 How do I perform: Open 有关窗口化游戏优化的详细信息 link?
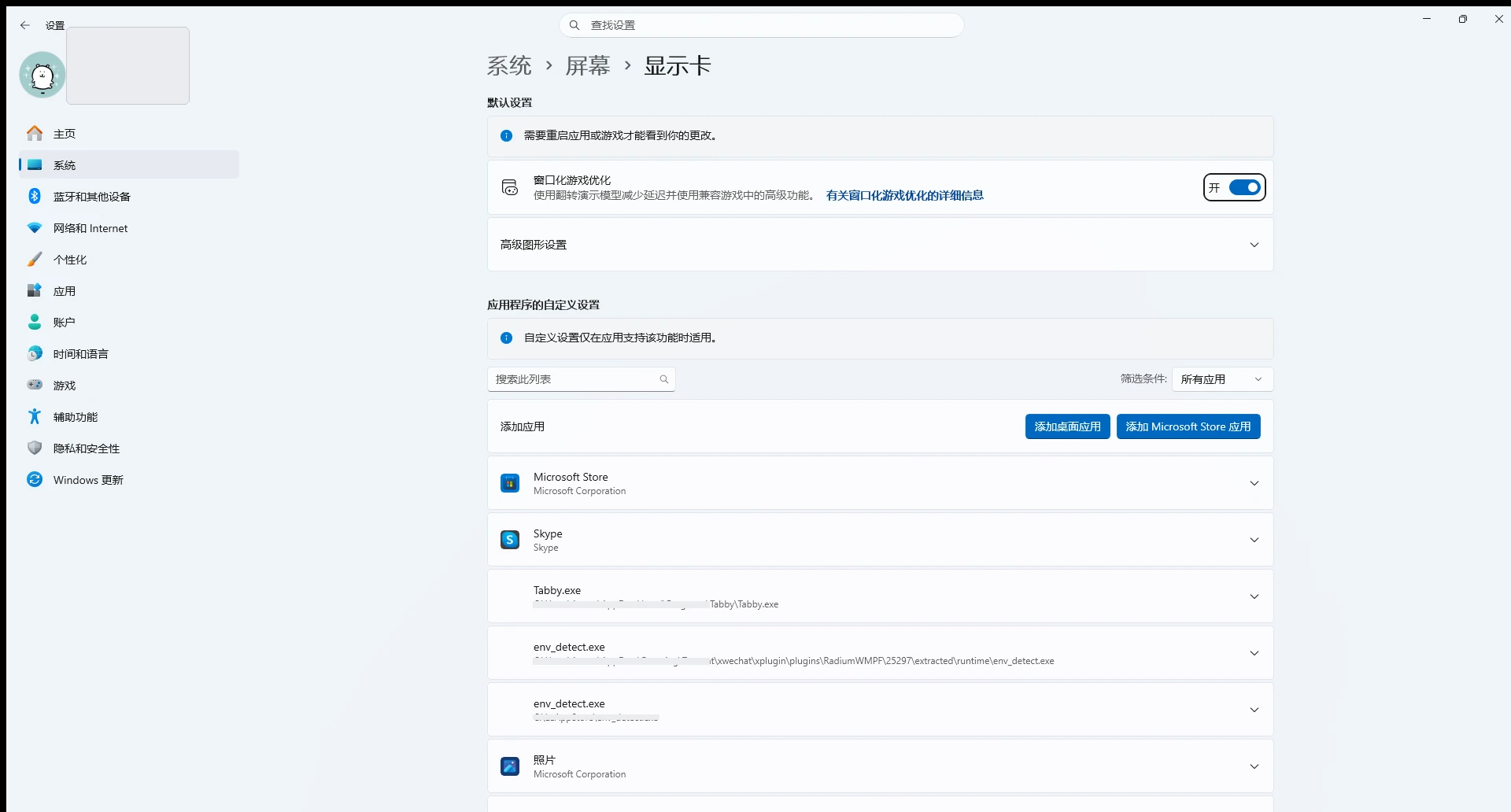905,195
